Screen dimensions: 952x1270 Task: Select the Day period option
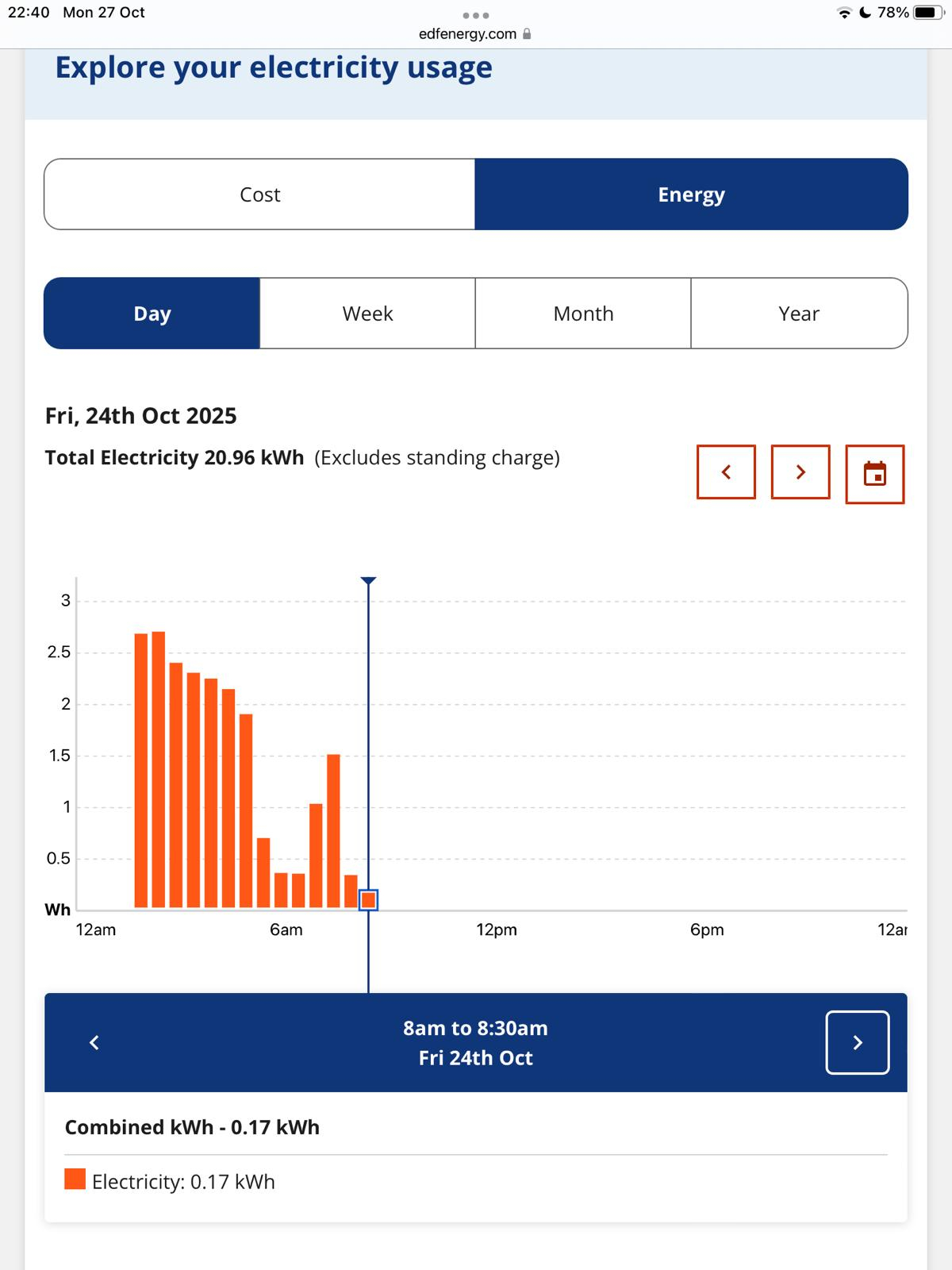coord(152,314)
